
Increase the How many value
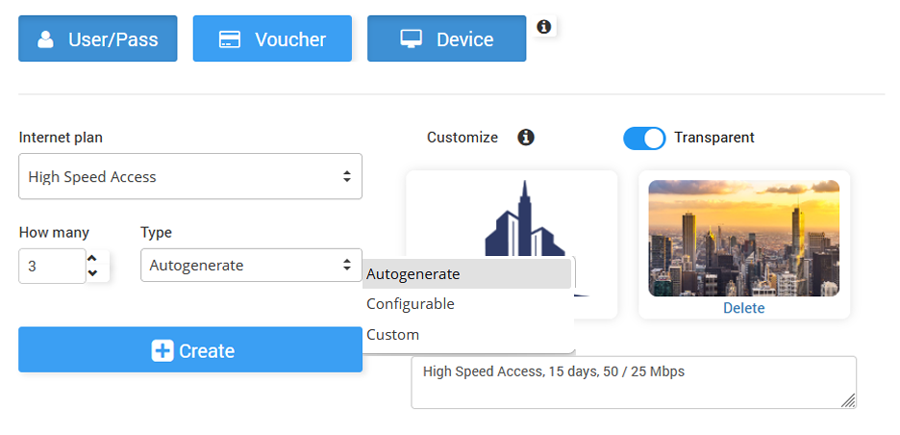(x=93, y=258)
